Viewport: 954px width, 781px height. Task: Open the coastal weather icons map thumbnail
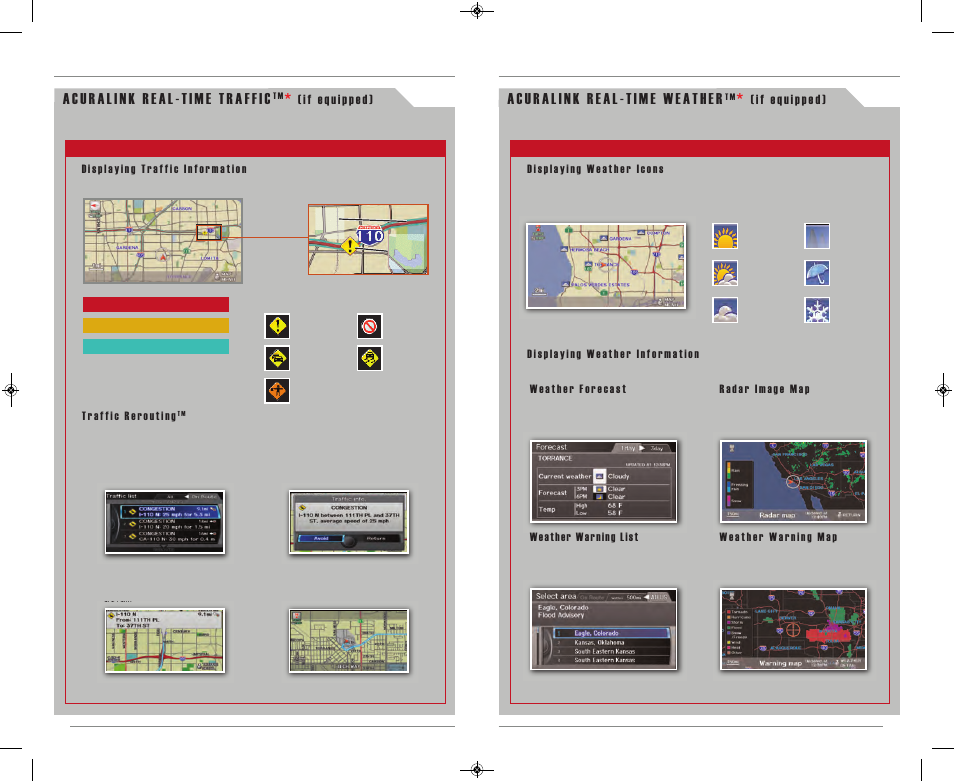pyautogui.click(x=606, y=266)
